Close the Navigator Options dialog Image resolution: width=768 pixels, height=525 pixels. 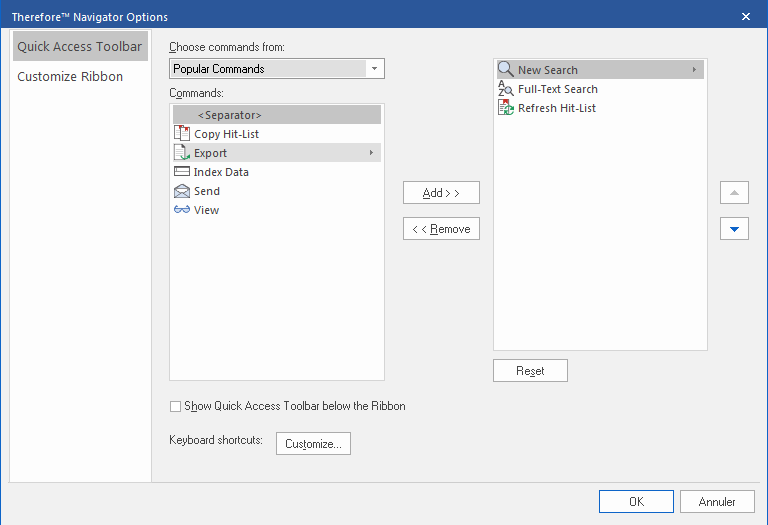click(746, 17)
